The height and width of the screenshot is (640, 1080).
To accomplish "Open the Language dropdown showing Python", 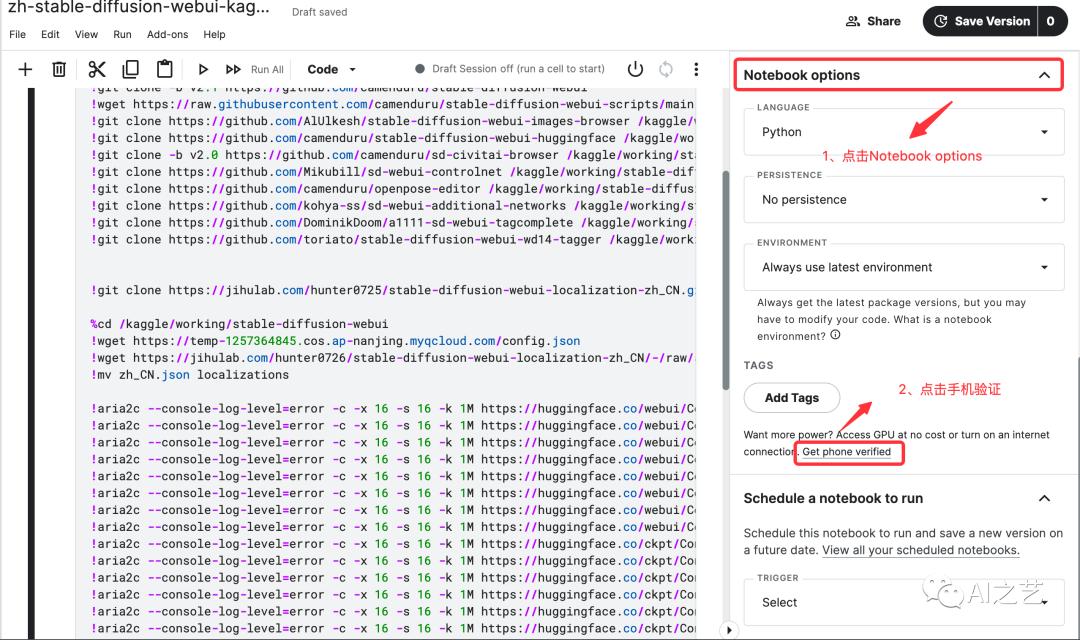I will pyautogui.click(x=897, y=131).
